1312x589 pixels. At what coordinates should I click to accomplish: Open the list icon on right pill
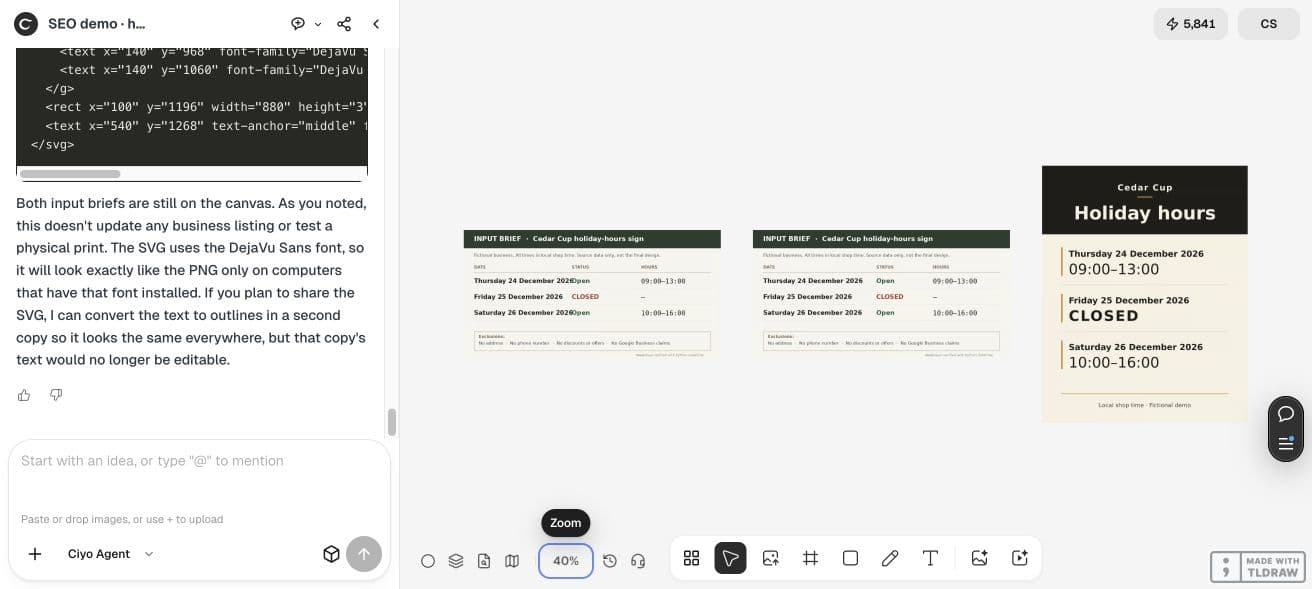tap(1286, 444)
